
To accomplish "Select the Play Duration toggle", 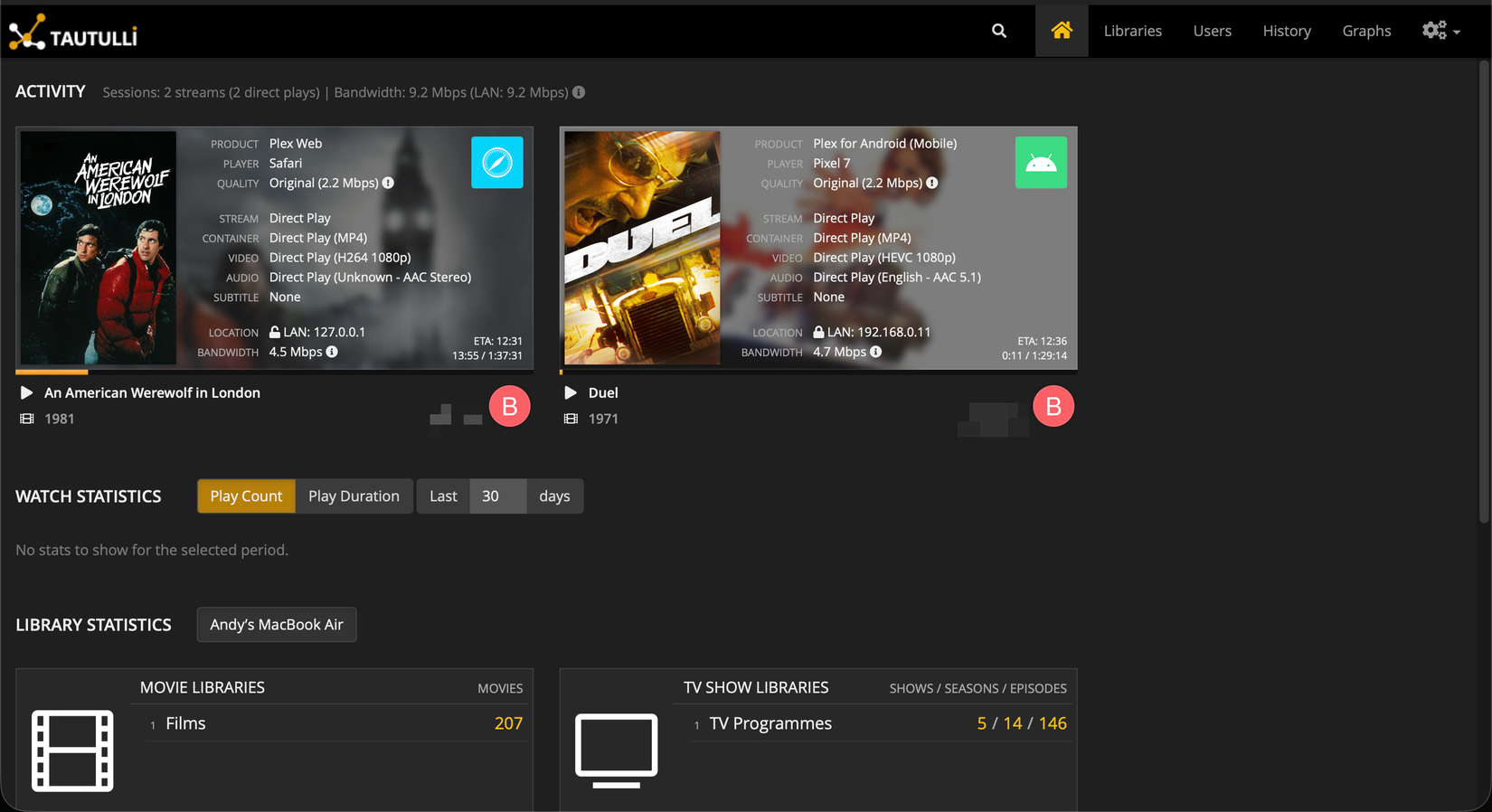I will [354, 496].
